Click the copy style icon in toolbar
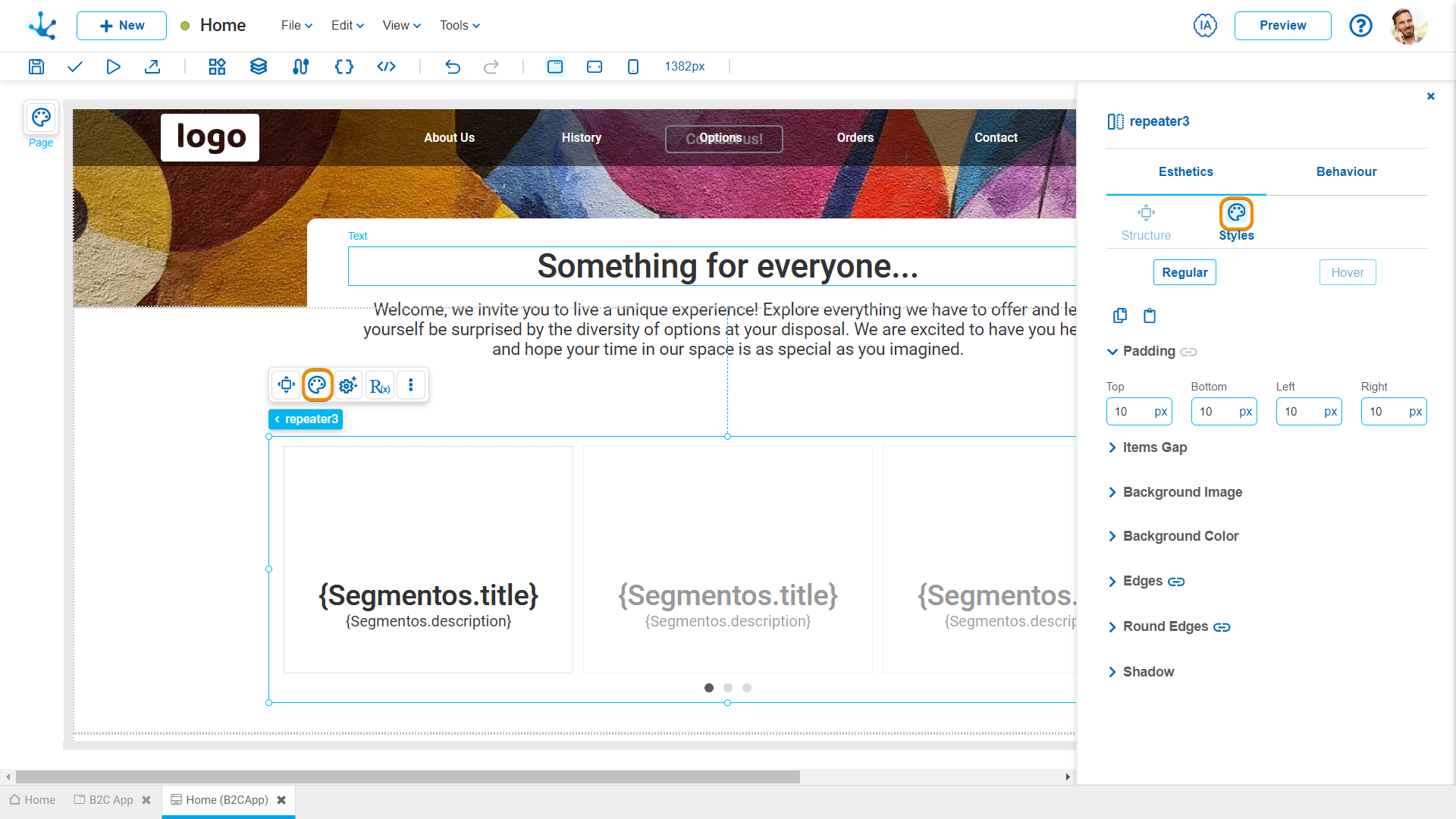1456x819 pixels. (x=1120, y=314)
